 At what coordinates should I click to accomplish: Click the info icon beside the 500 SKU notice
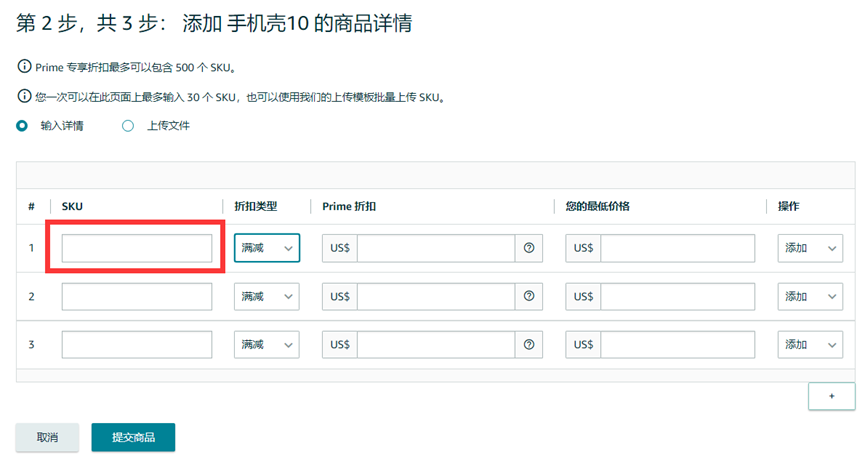coord(24,67)
